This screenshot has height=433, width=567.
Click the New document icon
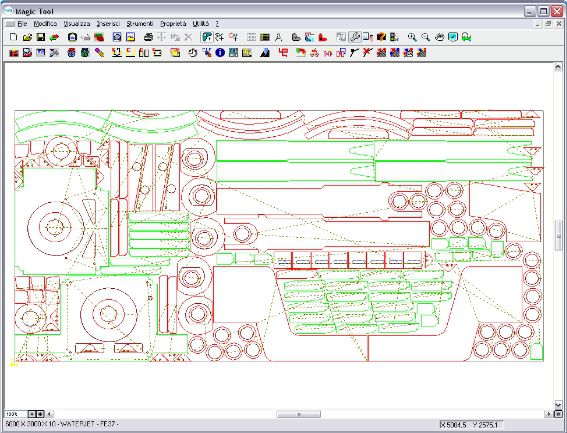(x=13, y=37)
